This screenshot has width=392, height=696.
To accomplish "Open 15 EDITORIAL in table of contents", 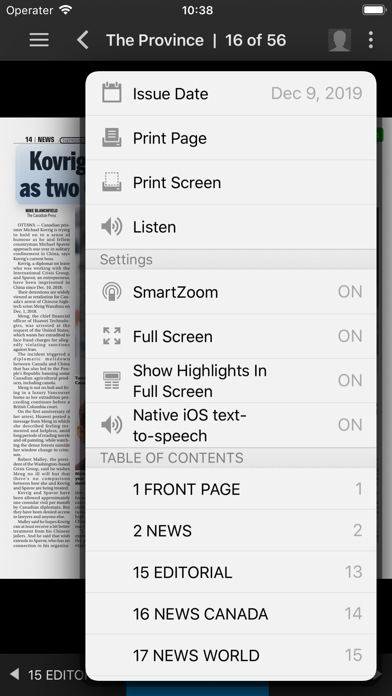I will click(231, 572).
